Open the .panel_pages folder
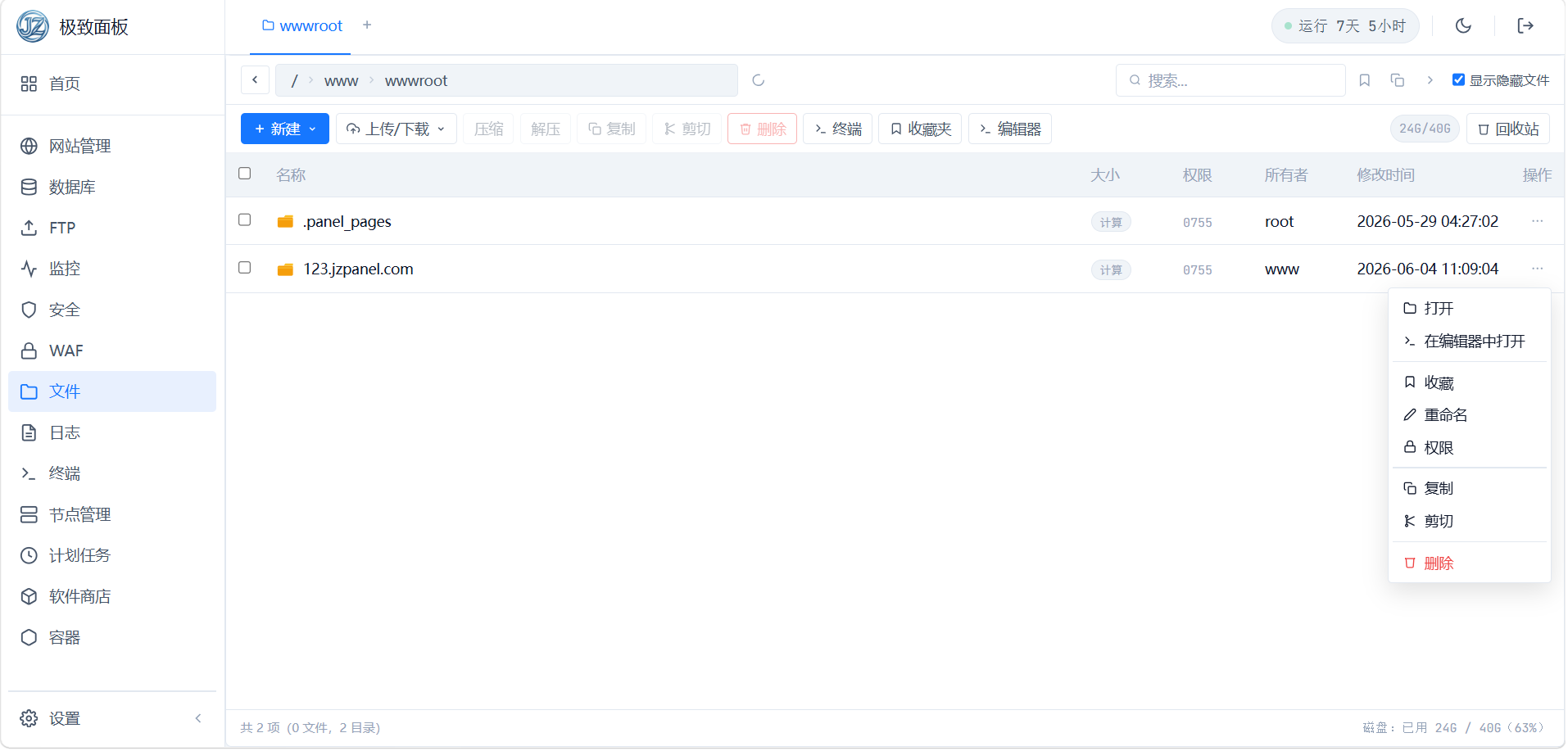 pos(347,221)
